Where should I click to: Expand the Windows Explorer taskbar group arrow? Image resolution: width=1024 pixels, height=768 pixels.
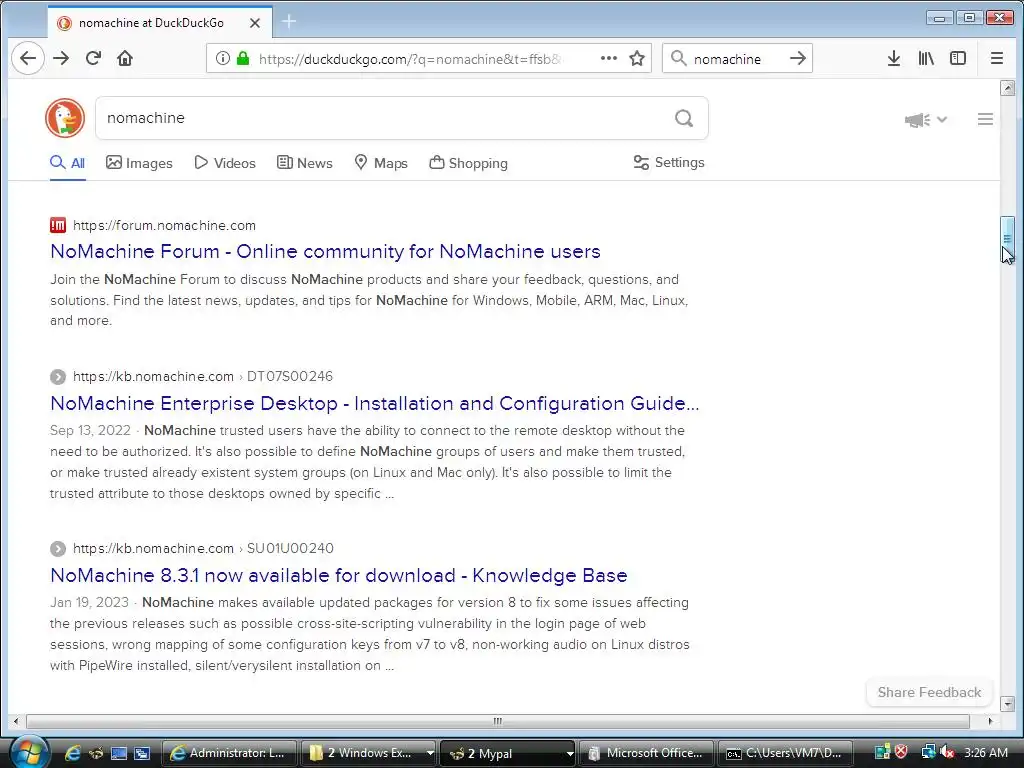pos(430,753)
